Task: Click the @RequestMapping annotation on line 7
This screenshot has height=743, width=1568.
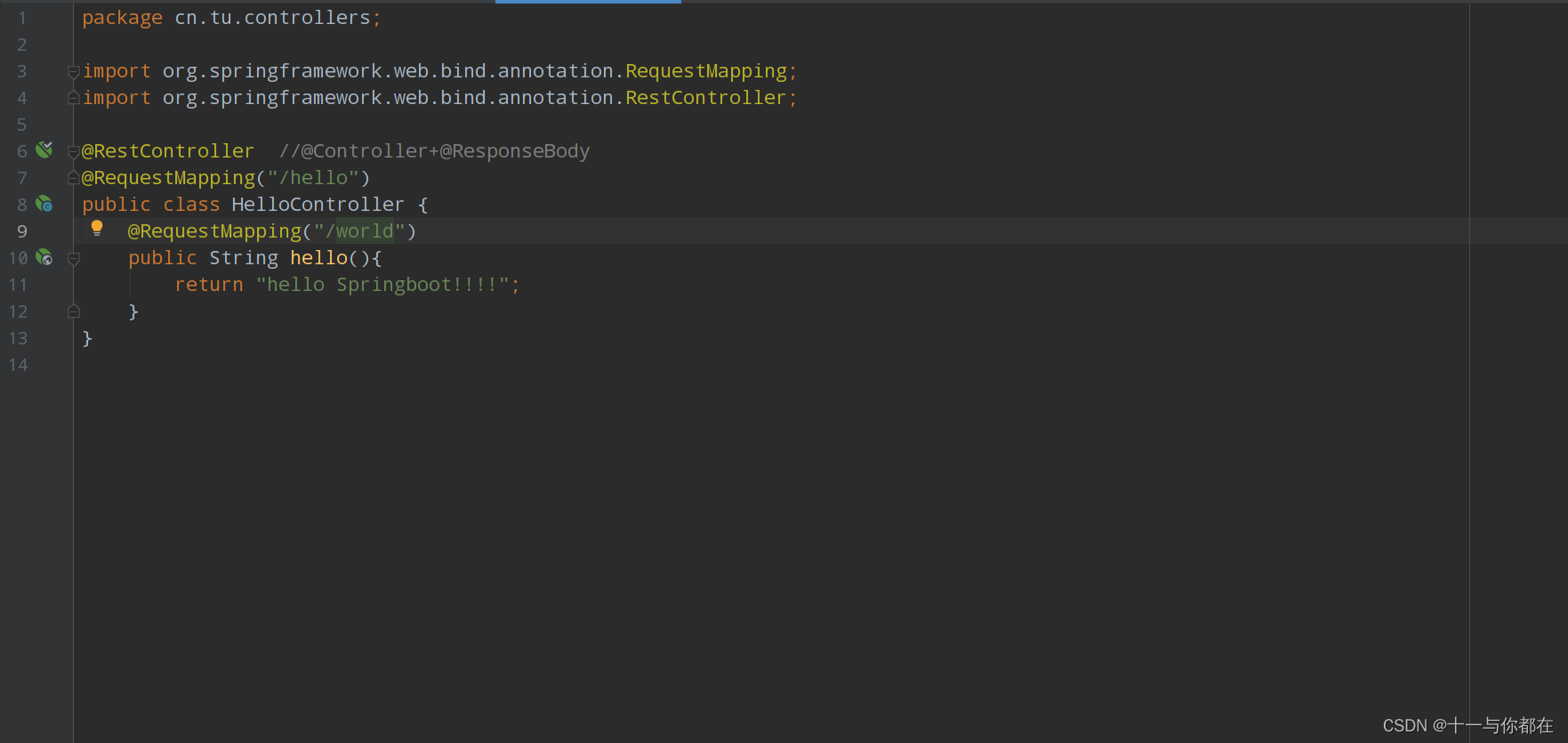Action: coord(168,178)
